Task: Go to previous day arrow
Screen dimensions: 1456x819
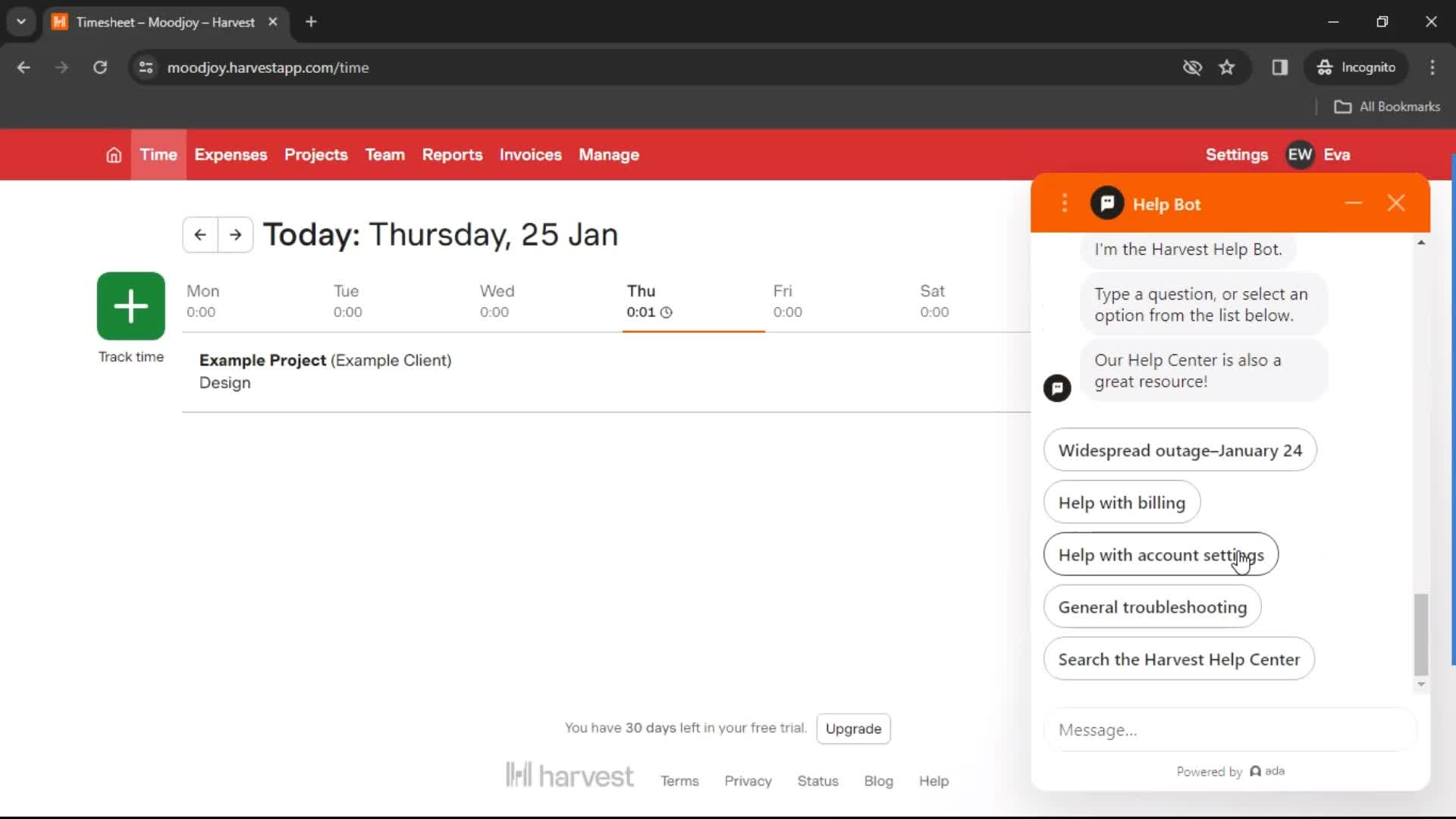Action: 200,234
